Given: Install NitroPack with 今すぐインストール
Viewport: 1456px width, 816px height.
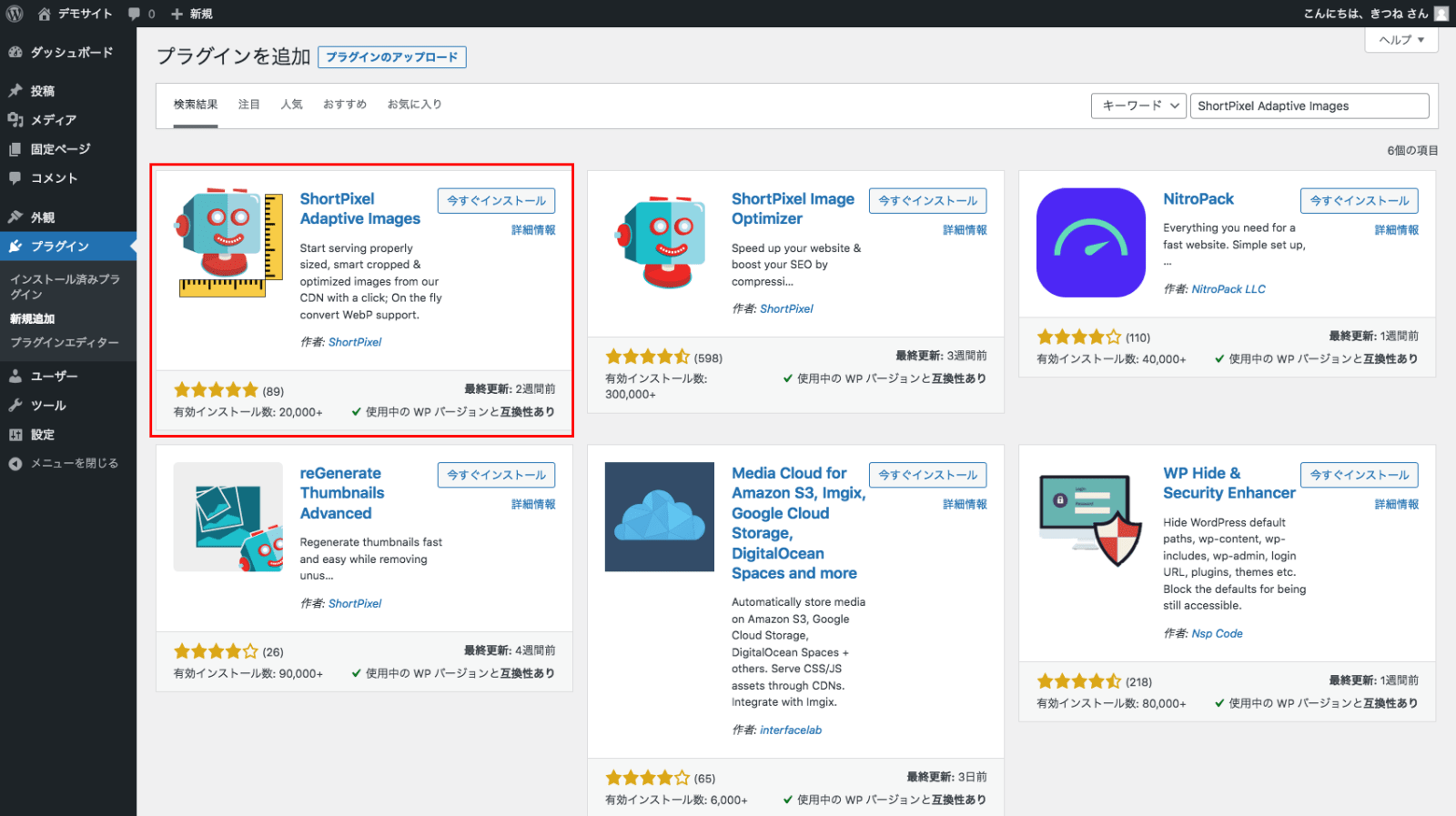Looking at the screenshot, I should click(1360, 201).
